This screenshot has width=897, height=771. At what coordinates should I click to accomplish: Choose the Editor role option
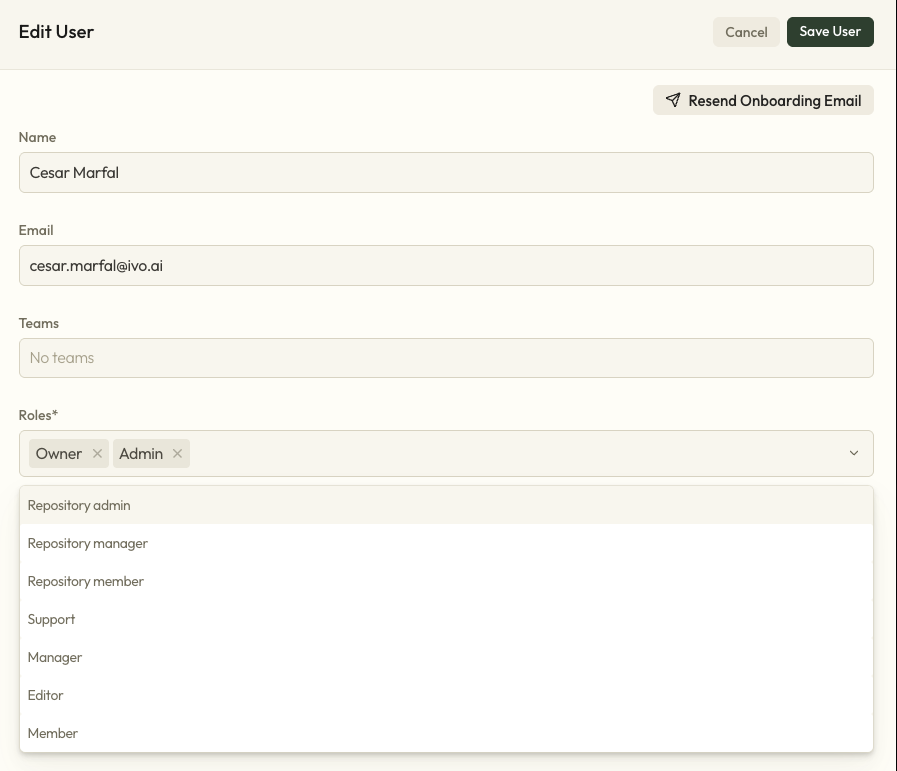point(46,696)
